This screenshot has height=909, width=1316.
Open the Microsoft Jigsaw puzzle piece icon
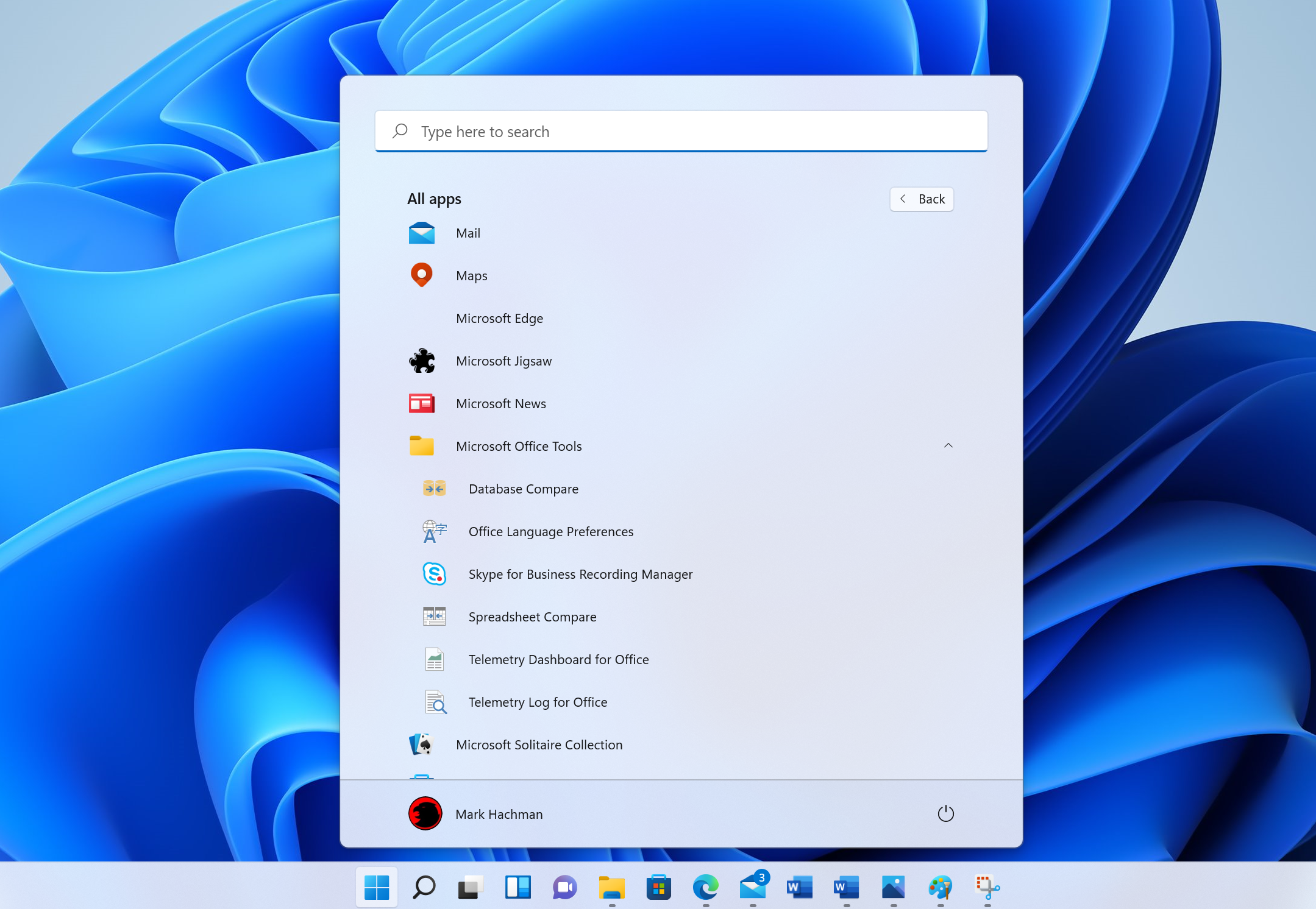(x=422, y=361)
